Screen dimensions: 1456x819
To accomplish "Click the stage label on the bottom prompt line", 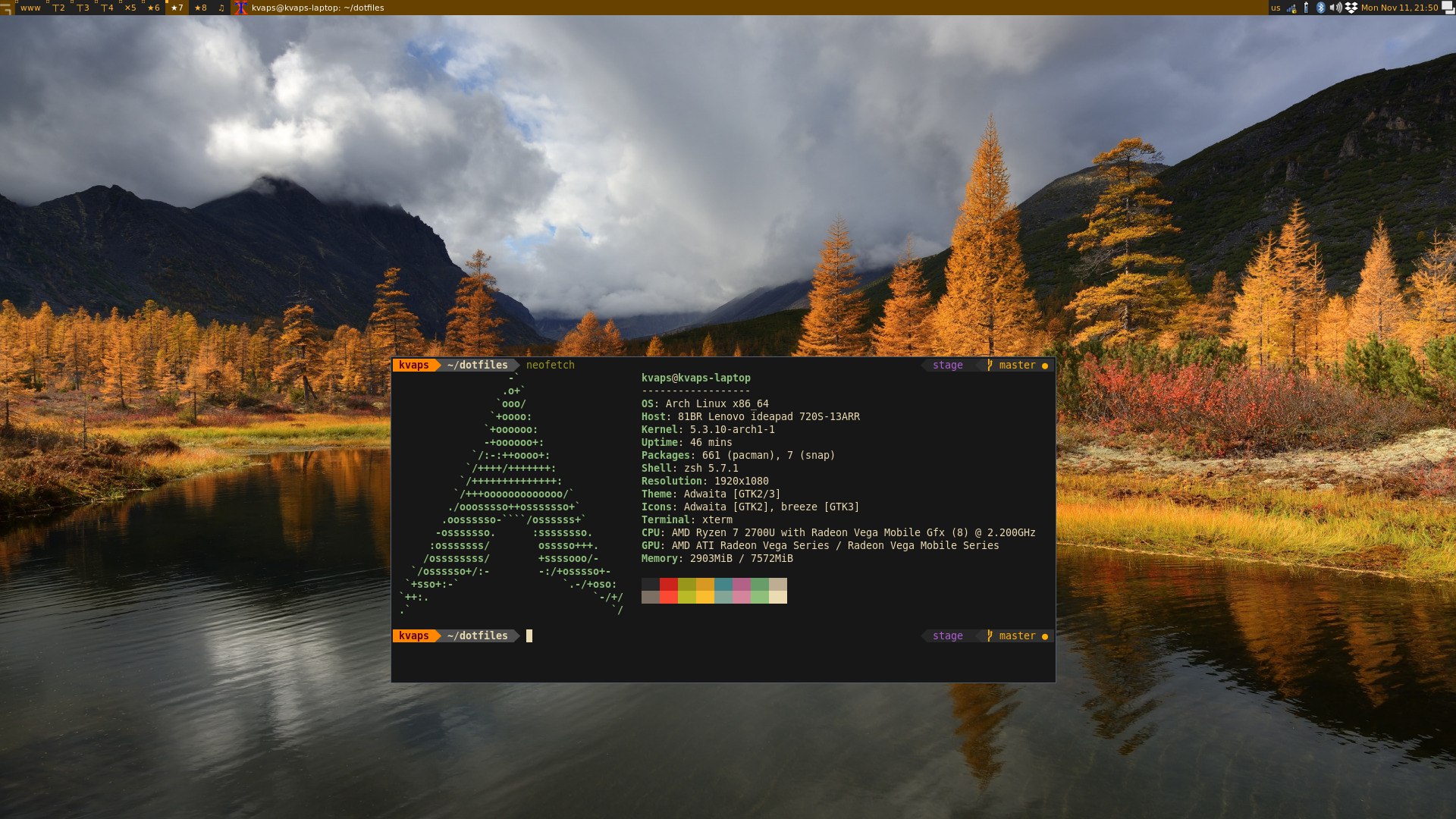I will (x=948, y=635).
